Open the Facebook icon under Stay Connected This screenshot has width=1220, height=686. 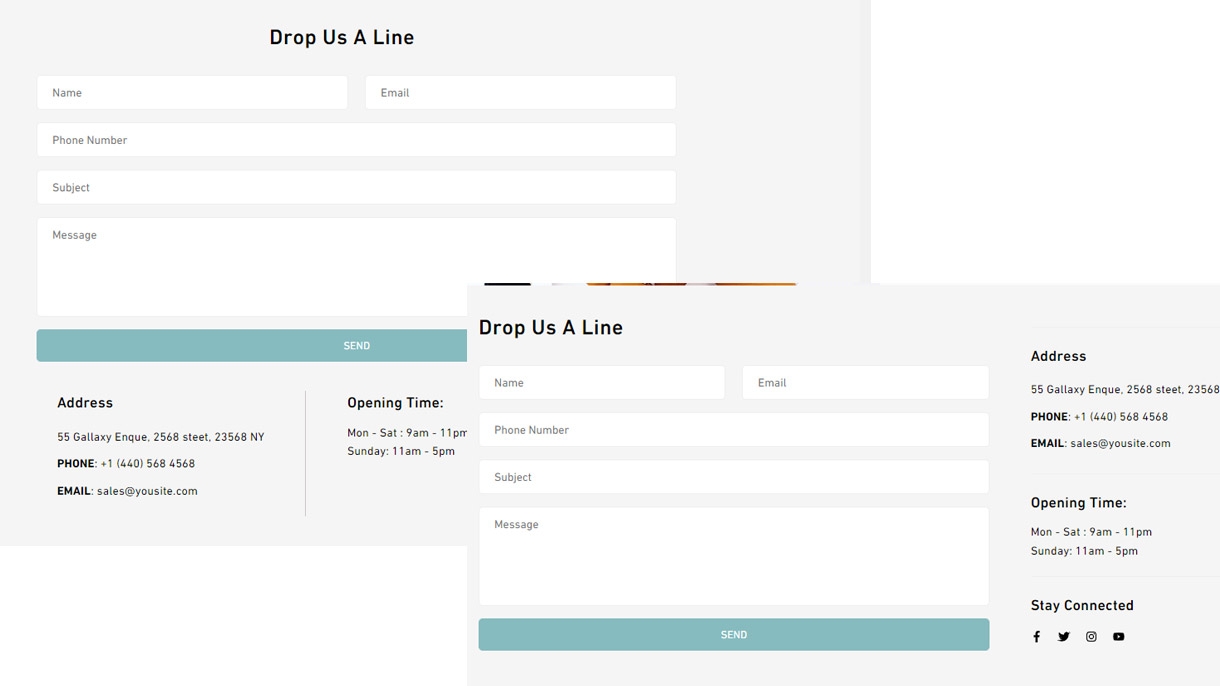click(x=1036, y=637)
